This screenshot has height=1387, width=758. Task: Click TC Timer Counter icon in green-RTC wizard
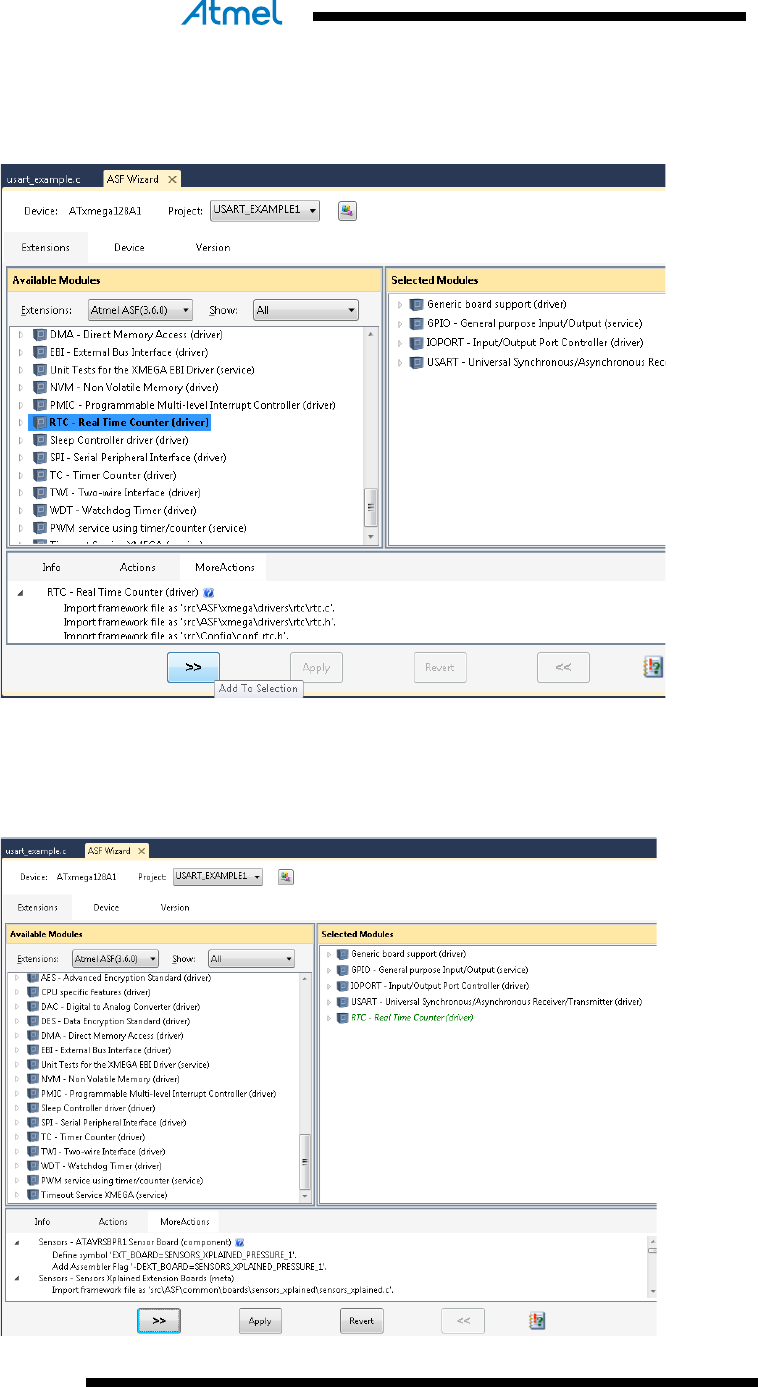coord(33,1137)
